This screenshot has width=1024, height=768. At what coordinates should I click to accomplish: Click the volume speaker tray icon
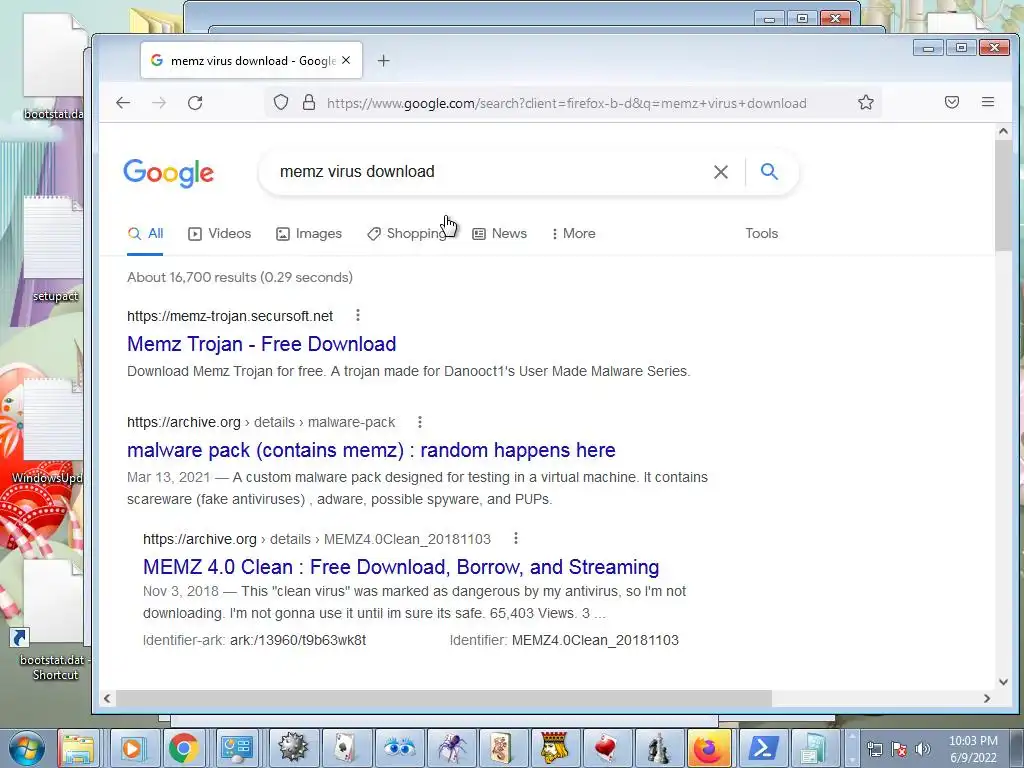923,749
